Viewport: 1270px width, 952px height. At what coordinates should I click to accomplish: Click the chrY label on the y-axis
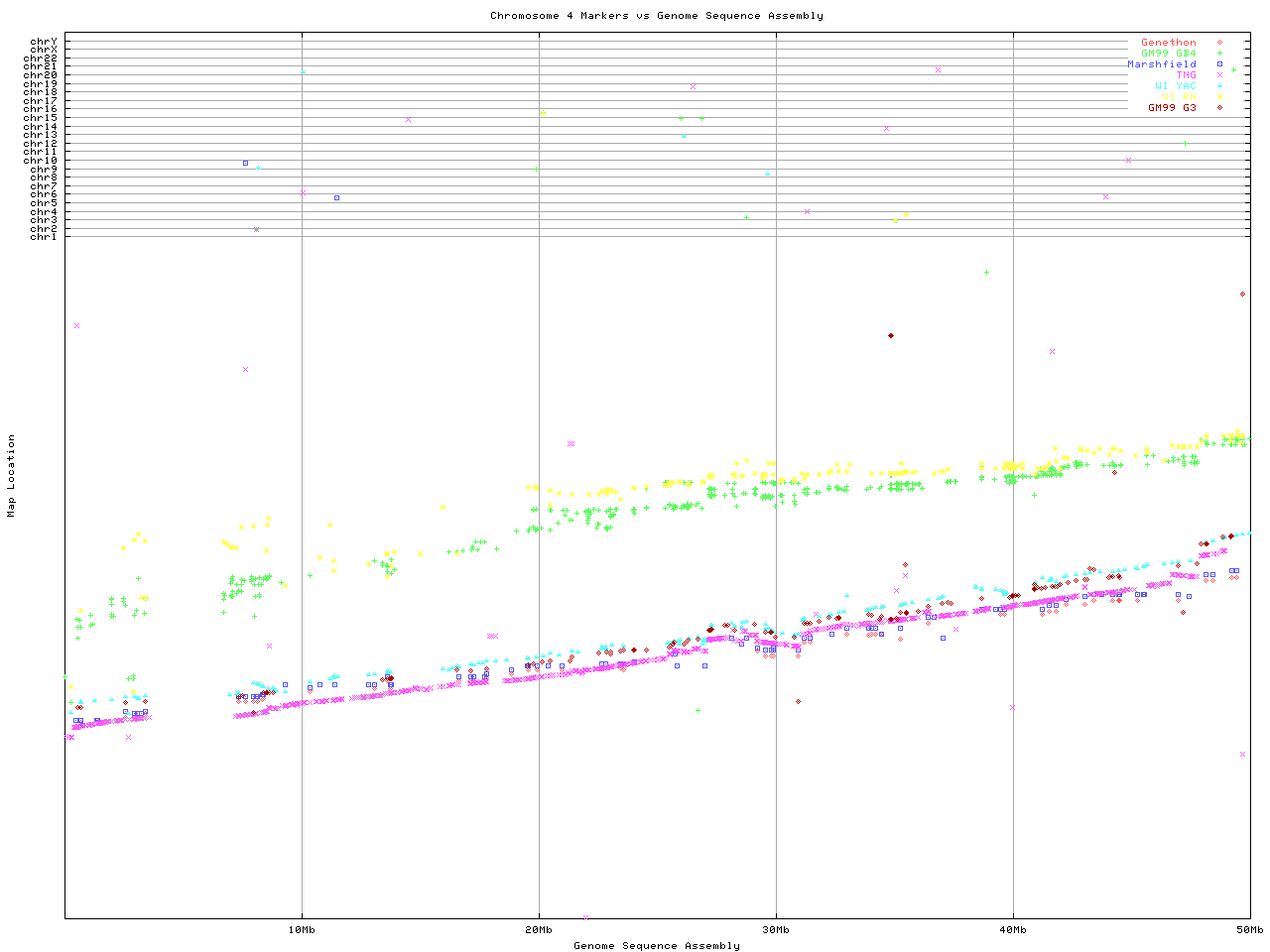[x=43, y=42]
